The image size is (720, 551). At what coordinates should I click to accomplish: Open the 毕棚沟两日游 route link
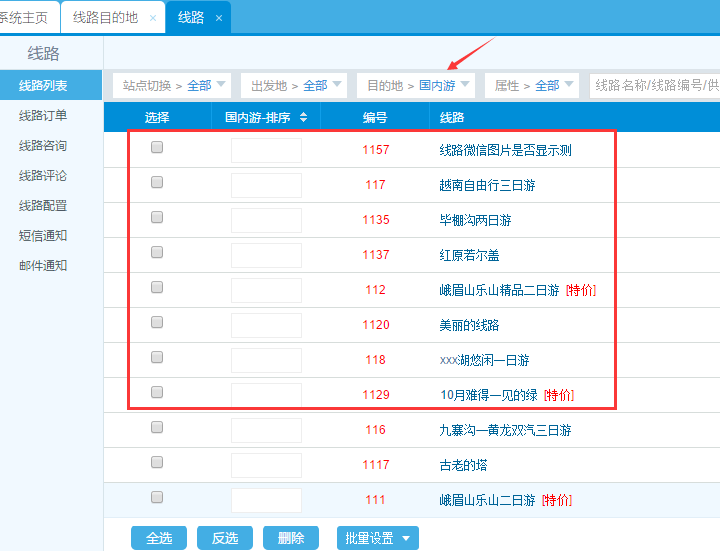tap(475, 220)
